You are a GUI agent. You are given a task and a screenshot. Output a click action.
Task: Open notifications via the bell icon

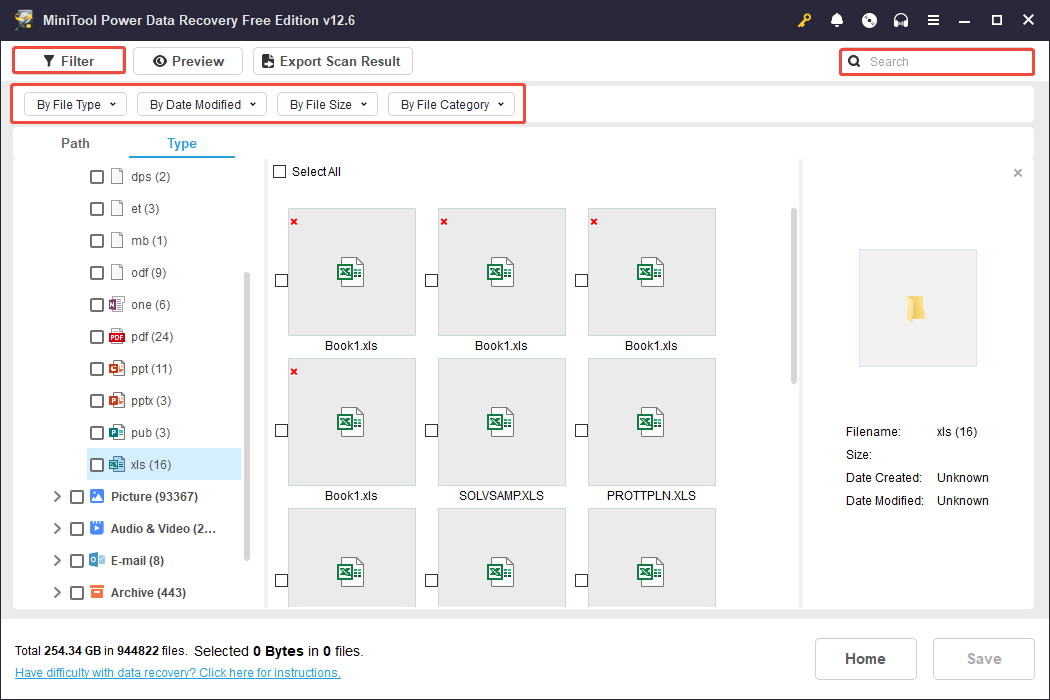pos(837,20)
